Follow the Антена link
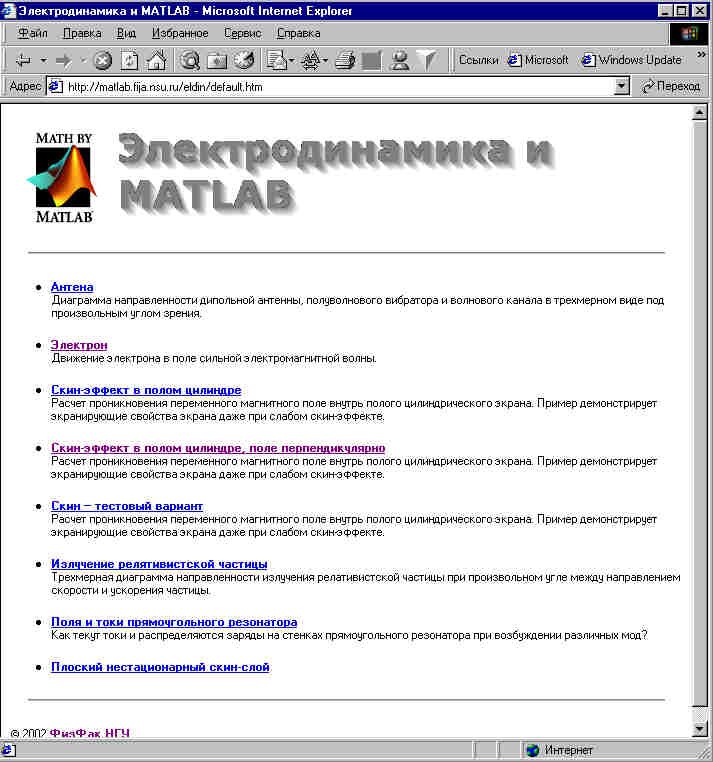The width and height of the screenshot is (713, 762). [72, 287]
